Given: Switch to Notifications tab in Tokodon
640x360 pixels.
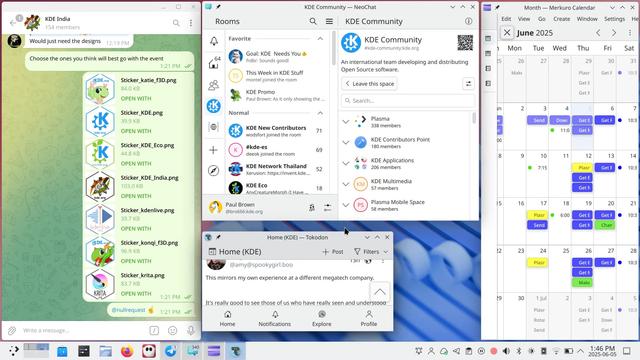Looking at the screenshot, I should pyautogui.click(x=275, y=318).
